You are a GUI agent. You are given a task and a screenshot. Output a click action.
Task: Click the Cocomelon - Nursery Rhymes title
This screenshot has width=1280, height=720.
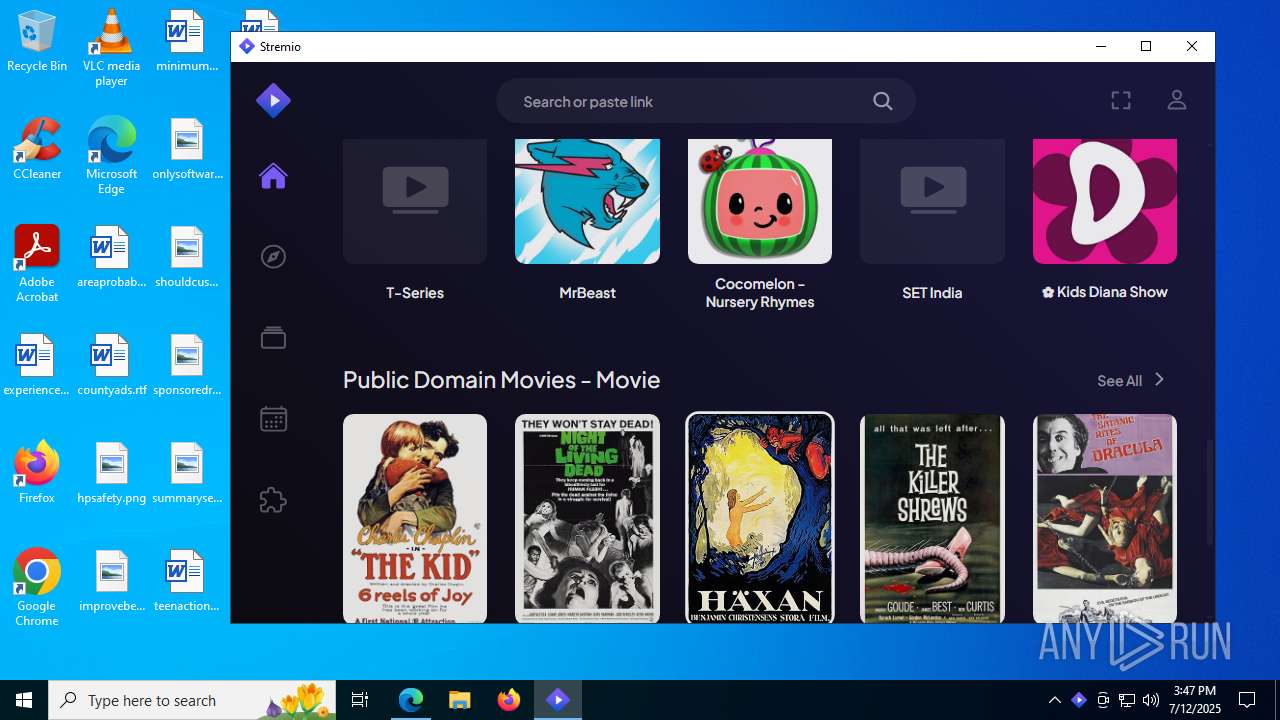pyautogui.click(x=760, y=293)
